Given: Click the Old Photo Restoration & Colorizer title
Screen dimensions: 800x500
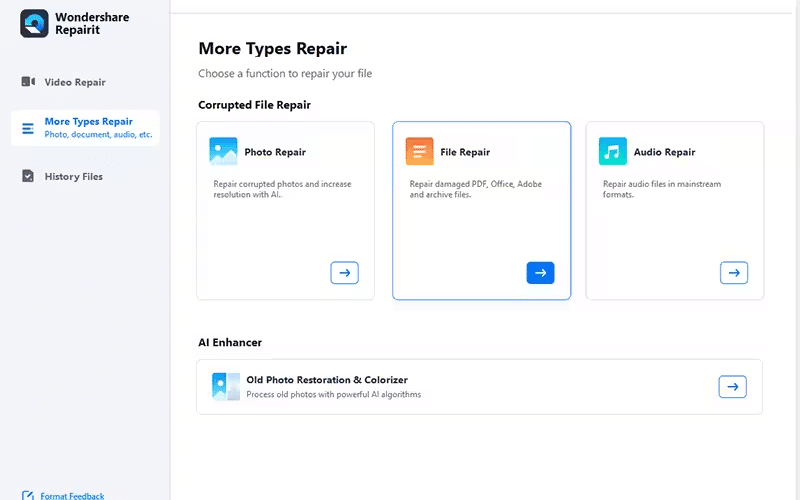Looking at the screenshot, I should click(327, 380).
